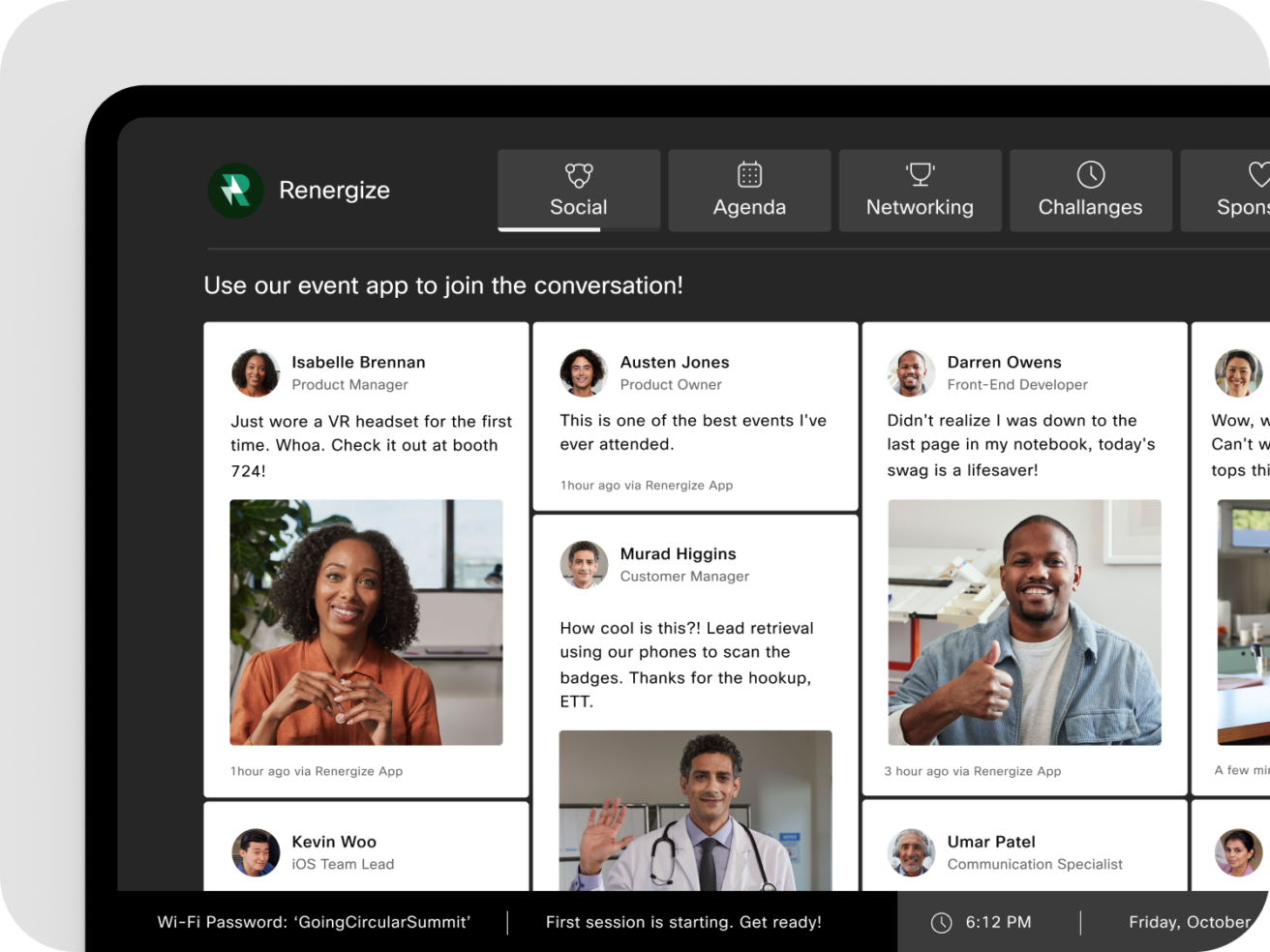Click the Wi-Fi Password text in footer

click(x=314, y=922)
